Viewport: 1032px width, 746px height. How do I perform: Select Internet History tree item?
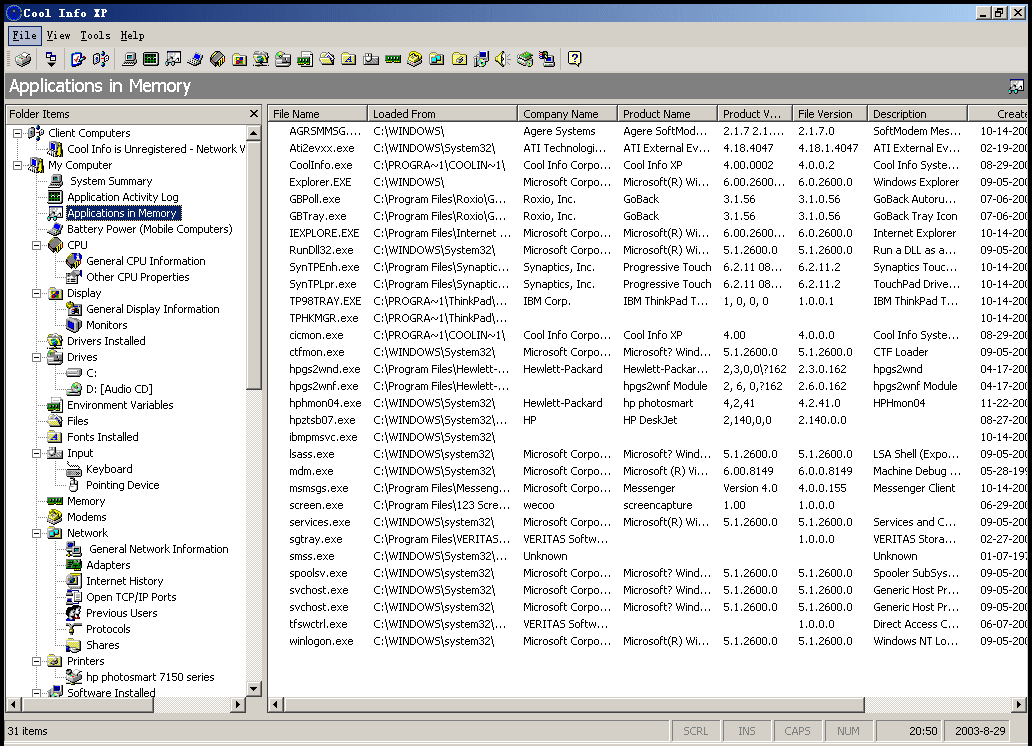[x=124, y=581]
